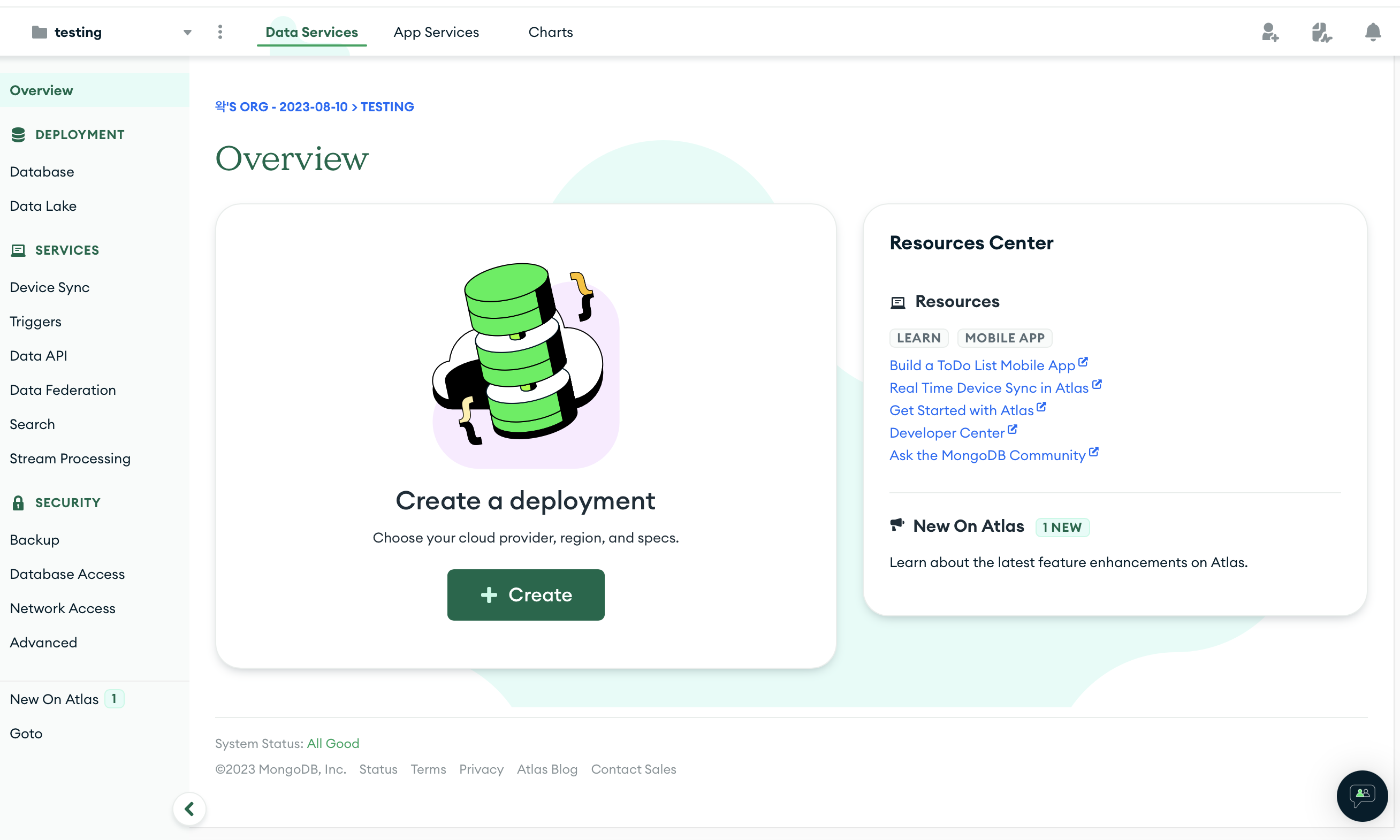Screen dimensions: 1400x840
Task: Switch to the Data Services tab
Action: pyautogui.click(x=311, y=32)
